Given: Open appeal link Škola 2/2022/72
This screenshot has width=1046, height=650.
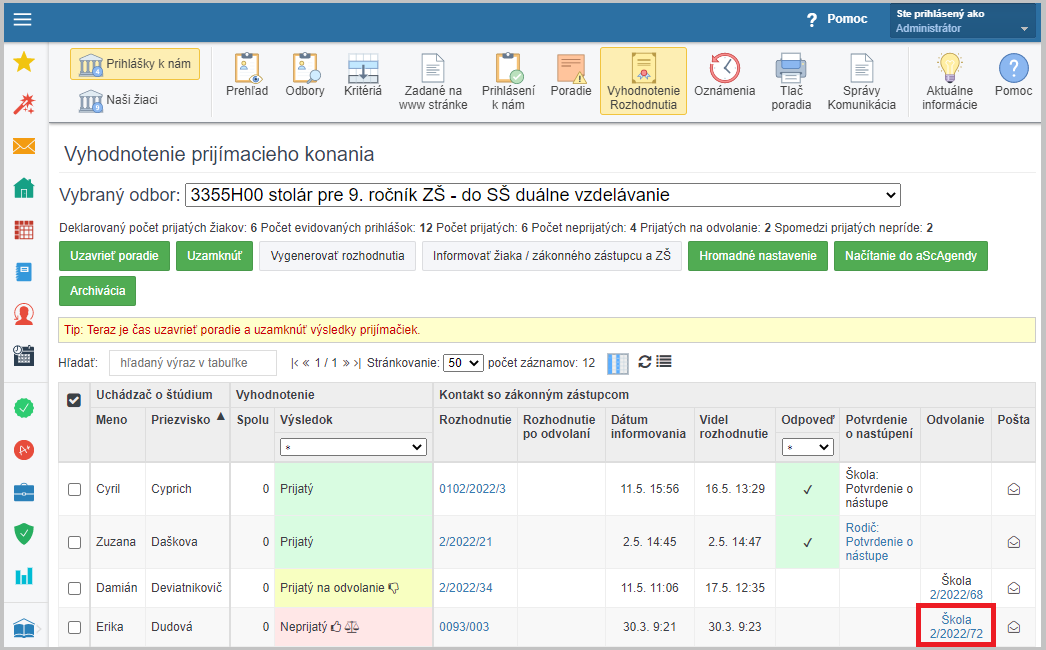Looking at the screenshot, I should 956,627.
